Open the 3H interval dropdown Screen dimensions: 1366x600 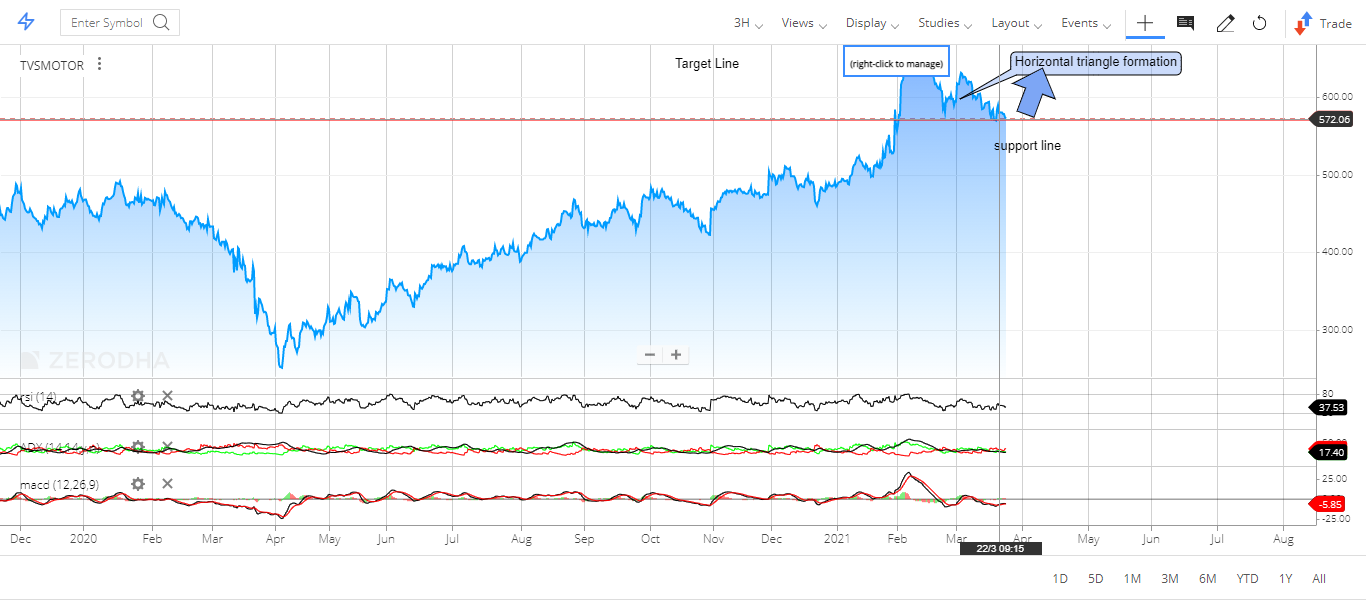(x=748, y=23)
